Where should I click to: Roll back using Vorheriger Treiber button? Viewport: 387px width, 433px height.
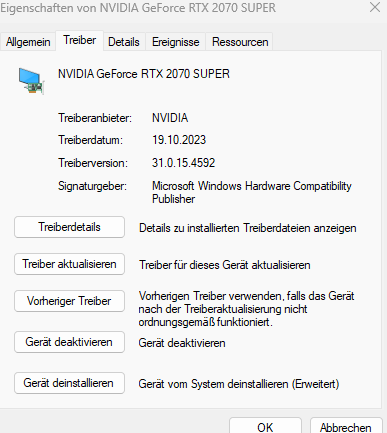click(x=69, y=301)
